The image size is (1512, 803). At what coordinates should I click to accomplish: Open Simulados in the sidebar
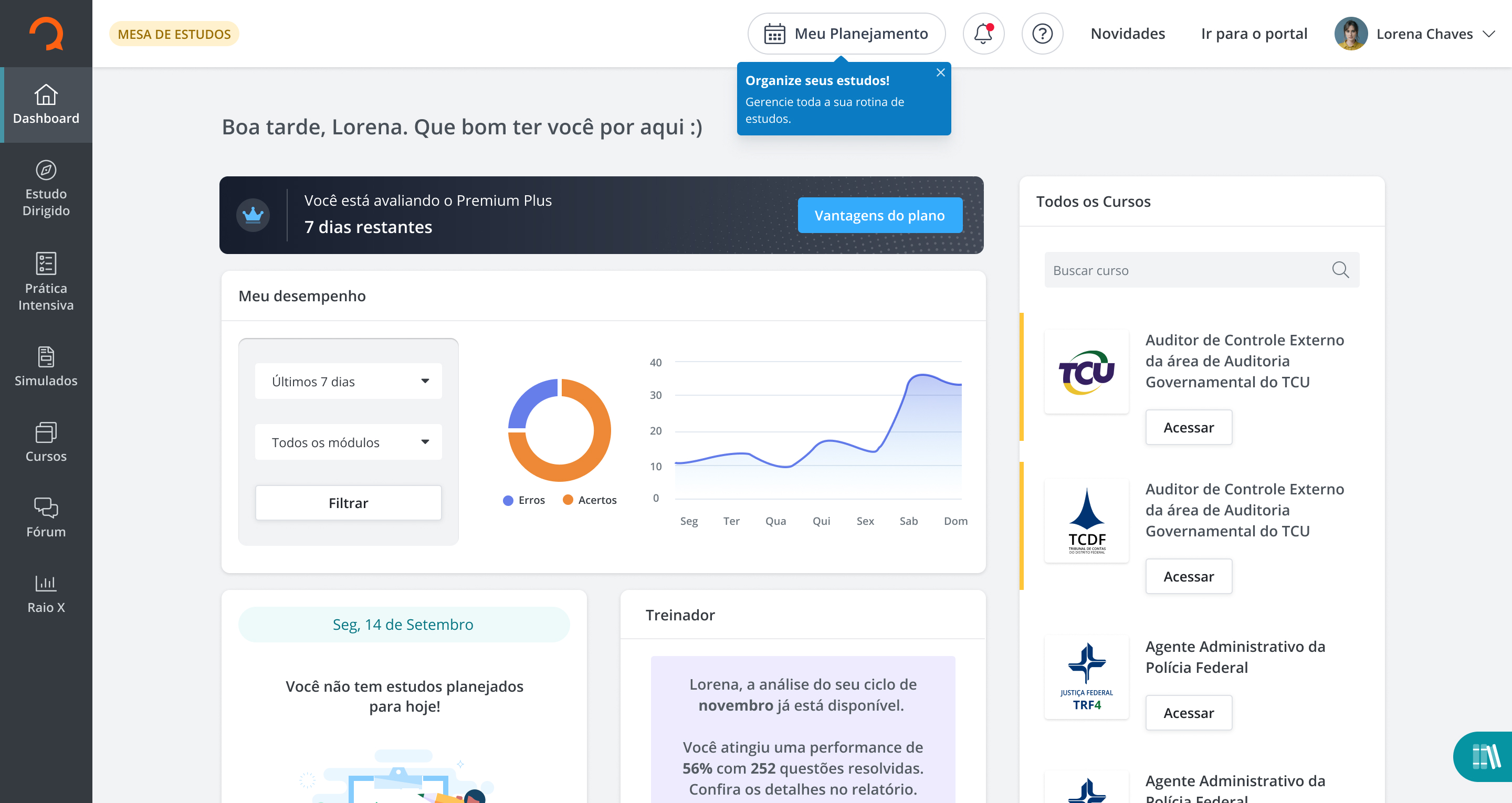[x=46, y=366]
